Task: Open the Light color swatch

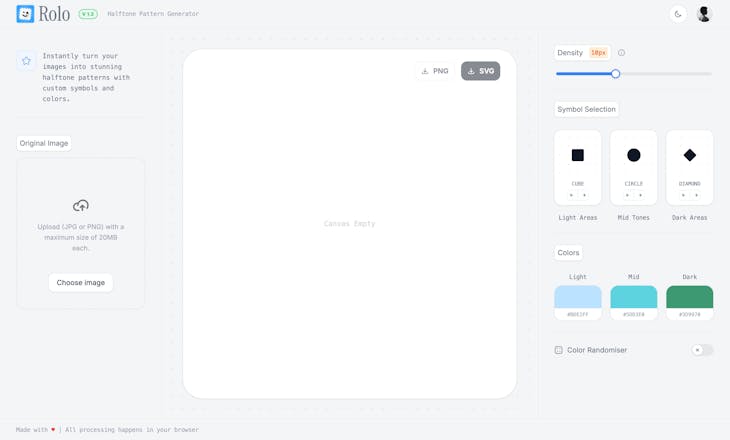Action: [578, 297]
